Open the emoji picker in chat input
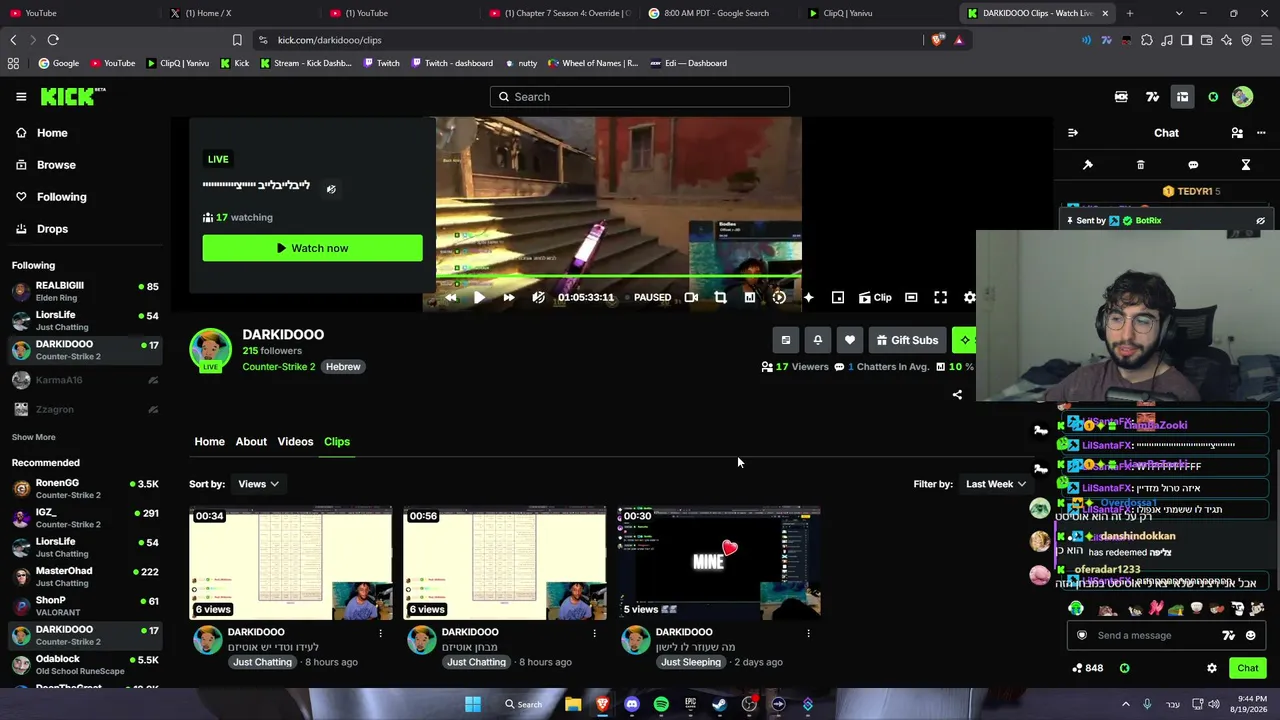 pyautogui.click(x=1250, y=636)
